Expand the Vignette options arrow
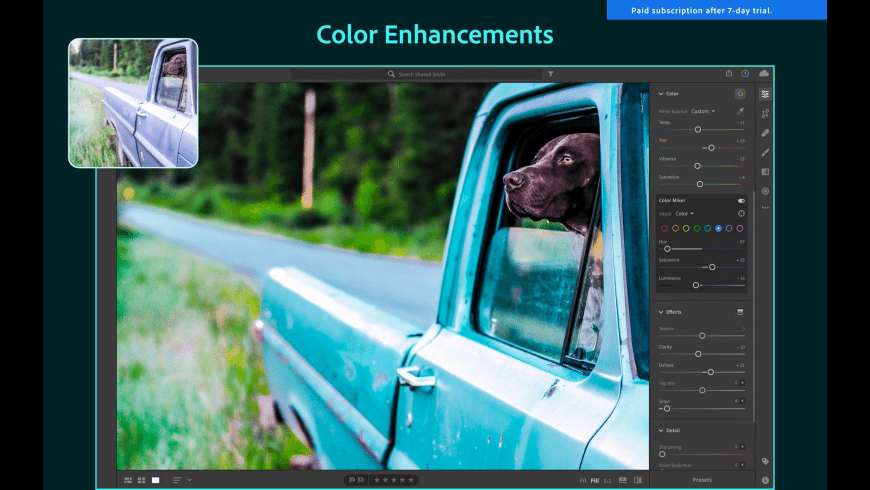This screenshot has width=870, height=490. tap(742, 383)
